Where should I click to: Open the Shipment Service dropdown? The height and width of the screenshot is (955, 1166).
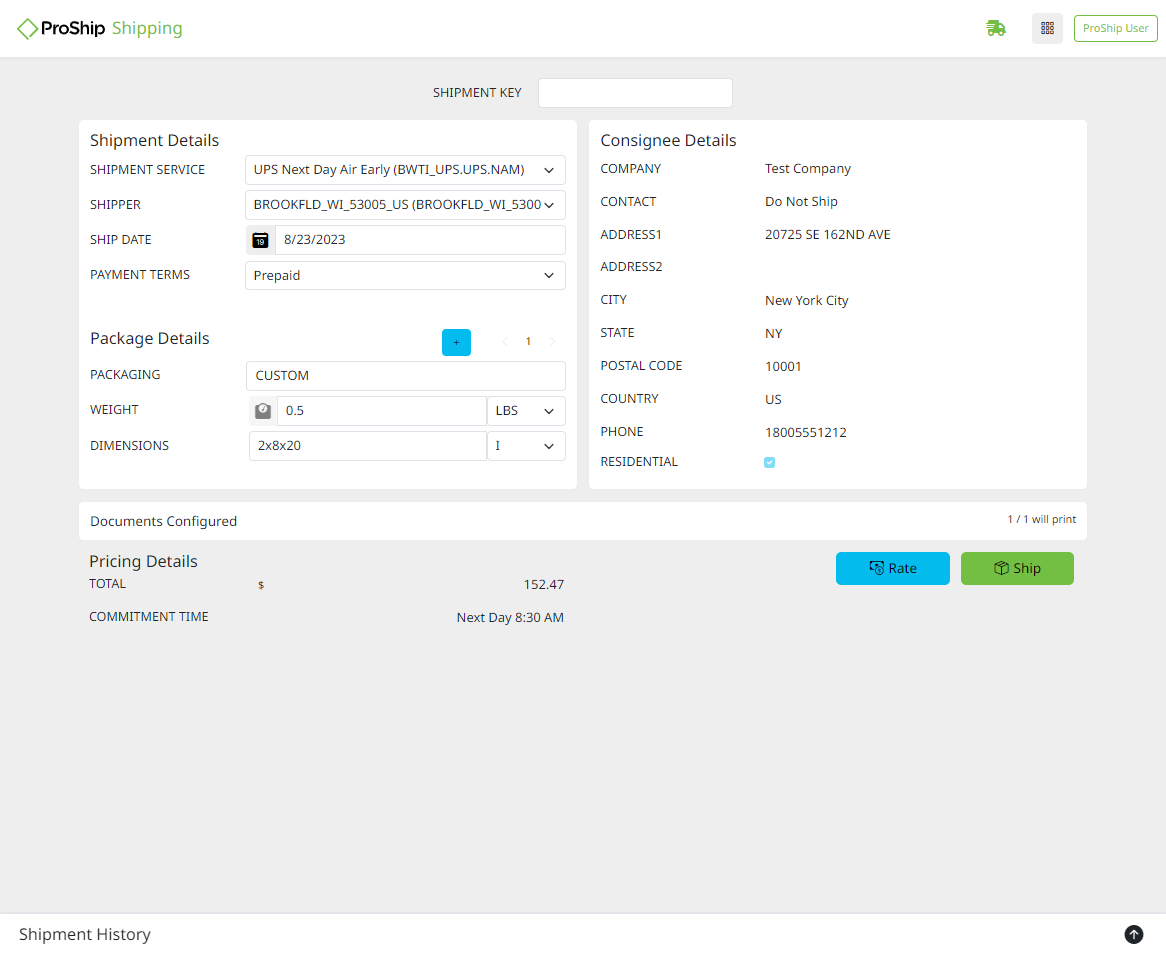tap(548, 170)
